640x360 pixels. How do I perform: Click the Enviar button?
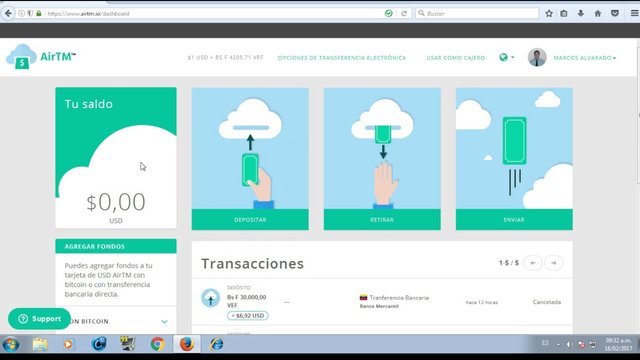tap(514, 220)
